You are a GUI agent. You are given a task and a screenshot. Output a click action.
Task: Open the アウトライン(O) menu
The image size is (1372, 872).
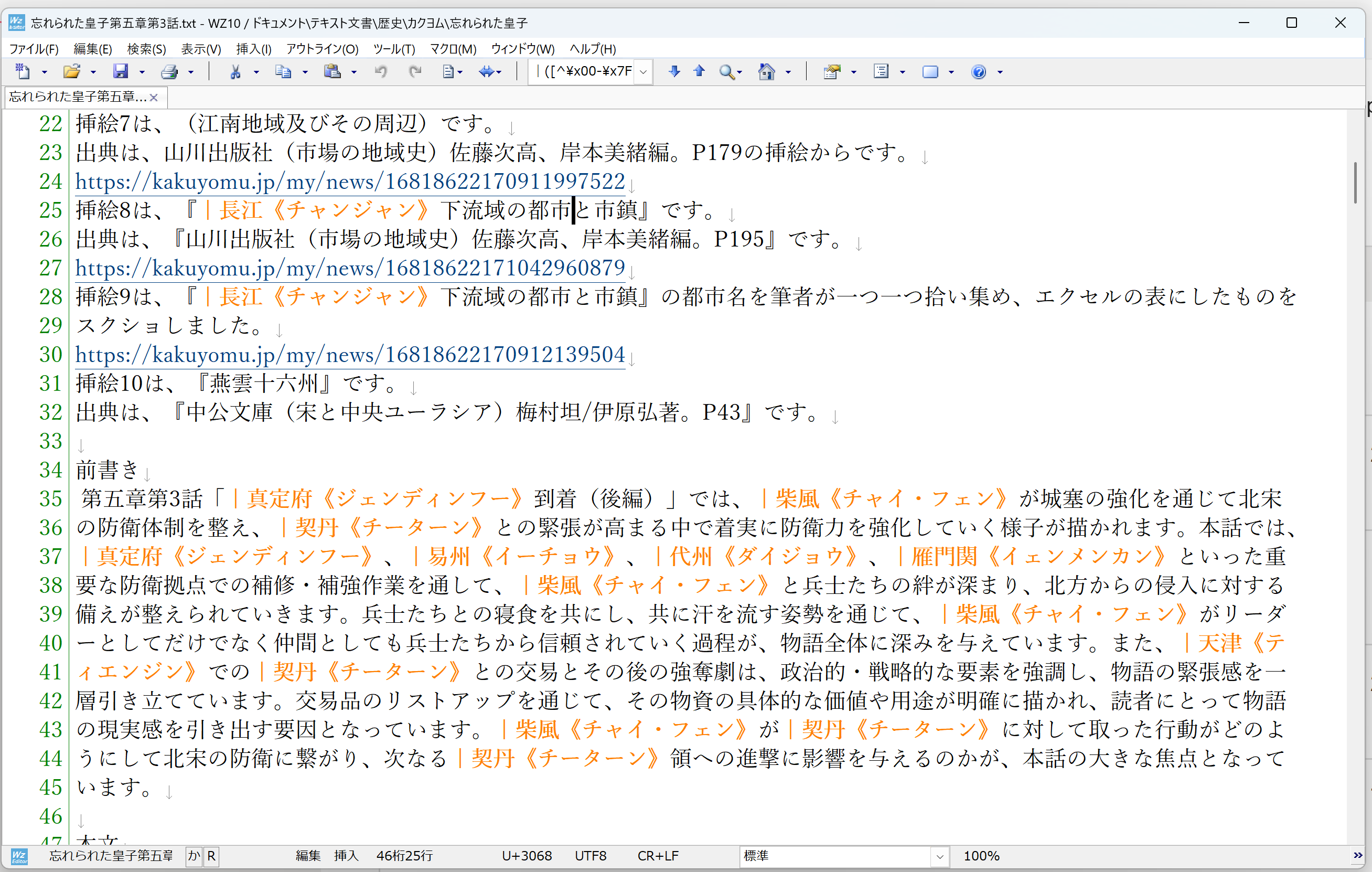pos(322,49)
